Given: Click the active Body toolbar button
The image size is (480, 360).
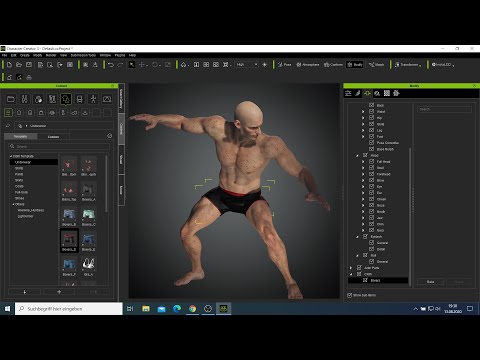Looking at the screenshot, I should (355, 65).
